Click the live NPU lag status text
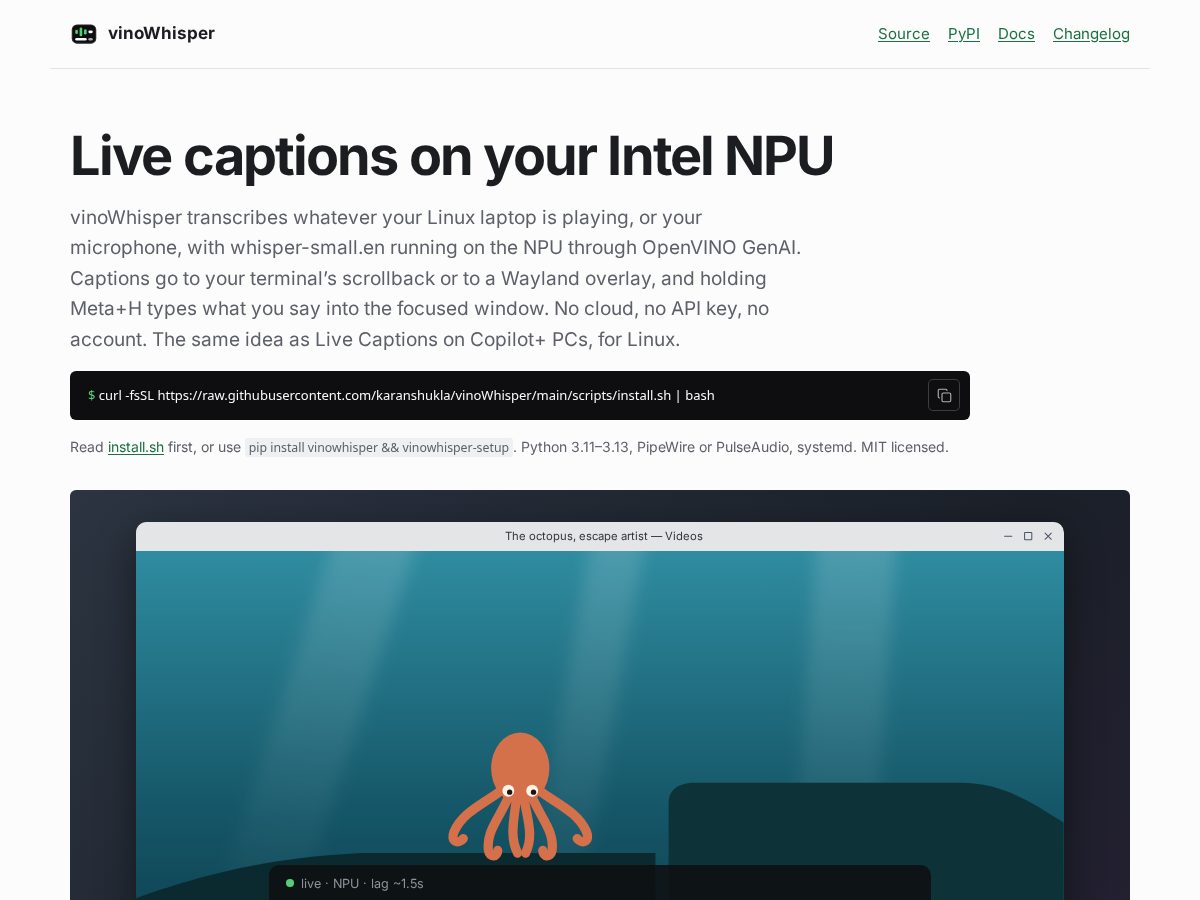This screenshot has height=900, width=1200. [x=362, y=884]
